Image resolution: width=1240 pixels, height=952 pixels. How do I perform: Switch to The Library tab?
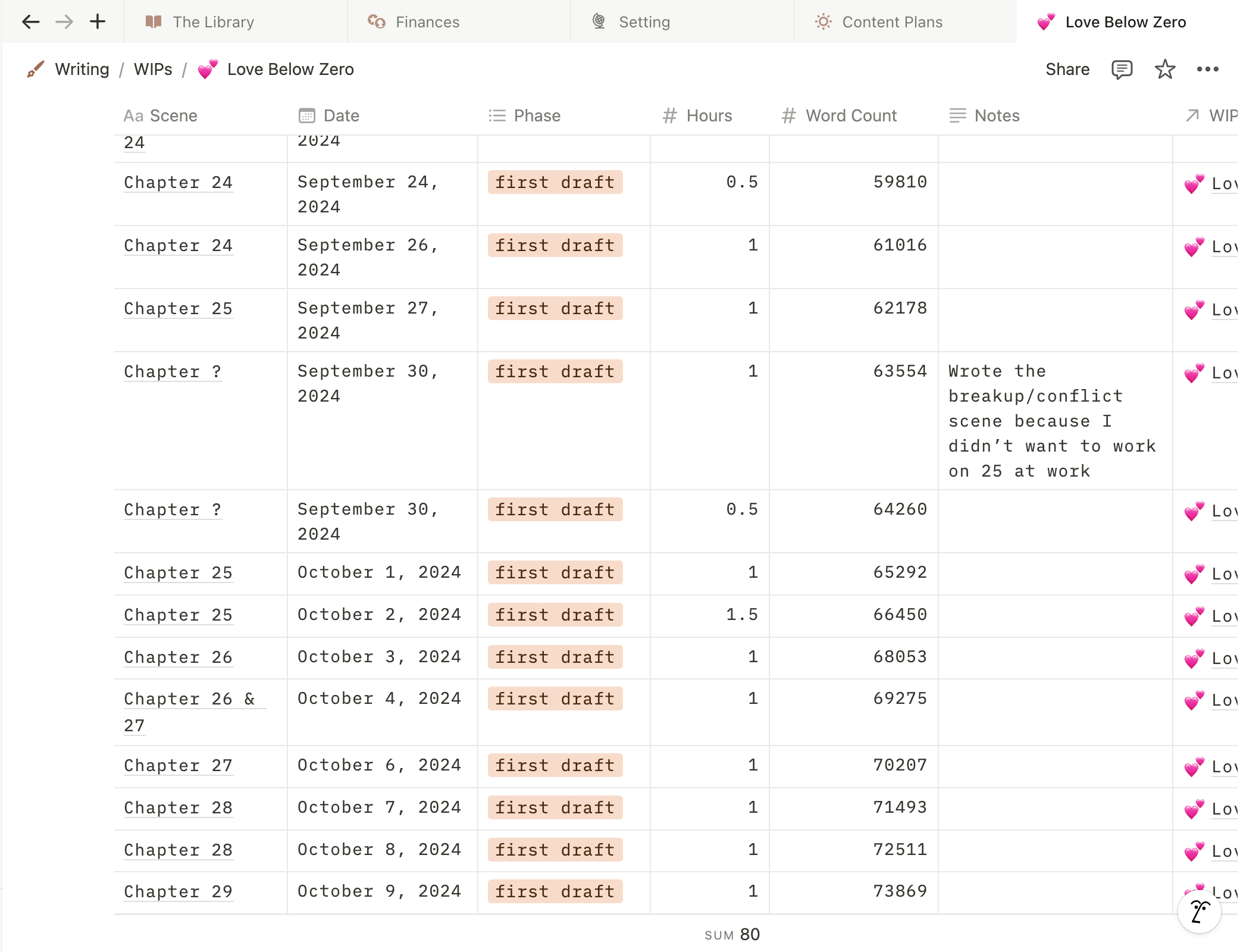coord(213,22)
